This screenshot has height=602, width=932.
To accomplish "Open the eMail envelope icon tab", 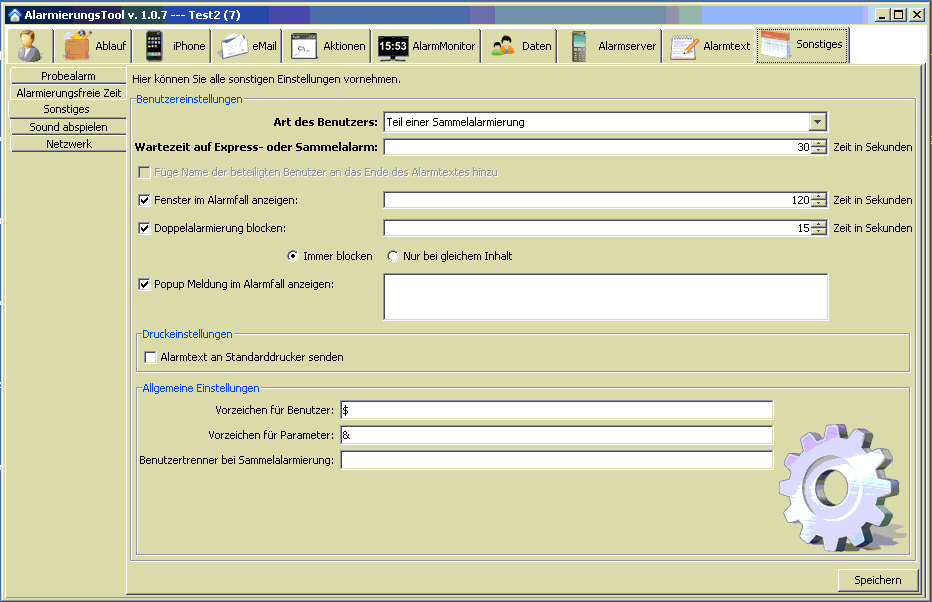I will point(248,46).
